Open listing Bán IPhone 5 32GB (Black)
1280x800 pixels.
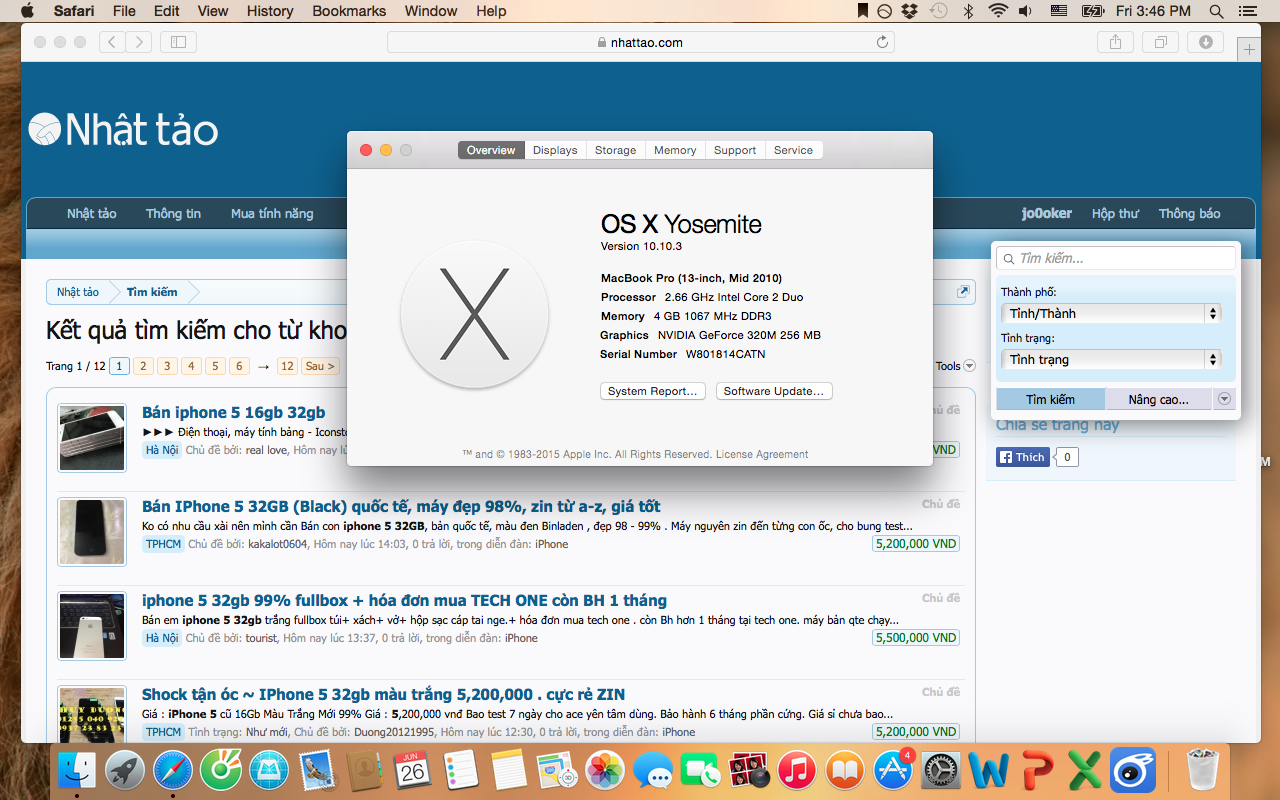point(401,506)
